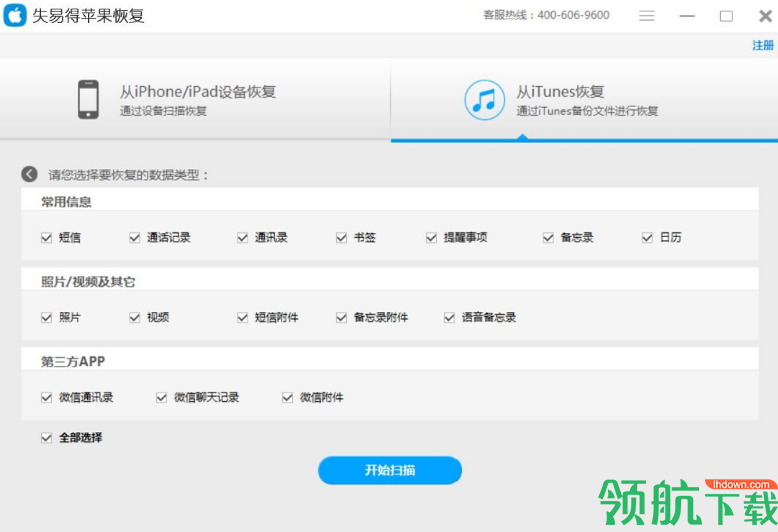Minimize the recovery window

[687, 16]
